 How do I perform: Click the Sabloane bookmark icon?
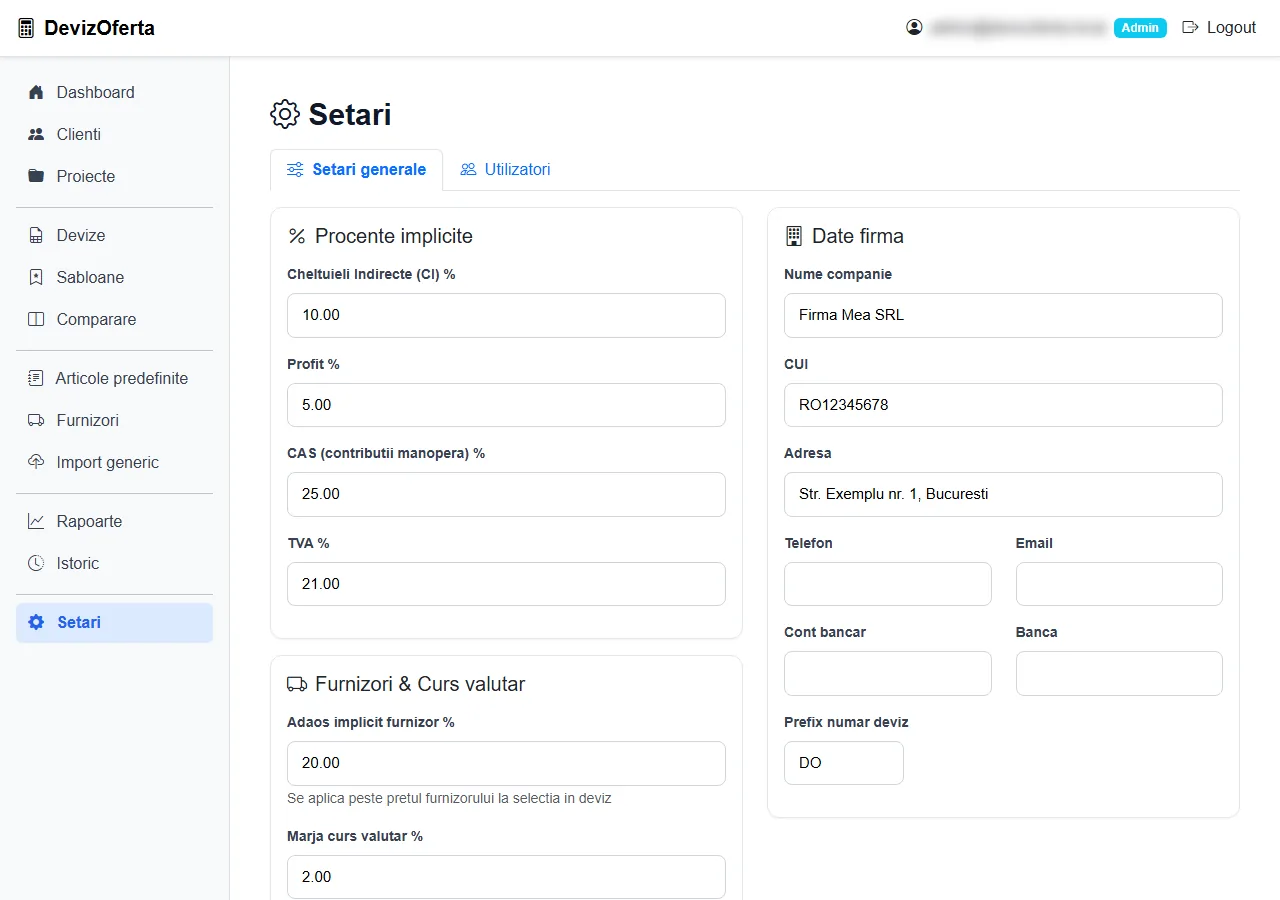pos(36,277)
